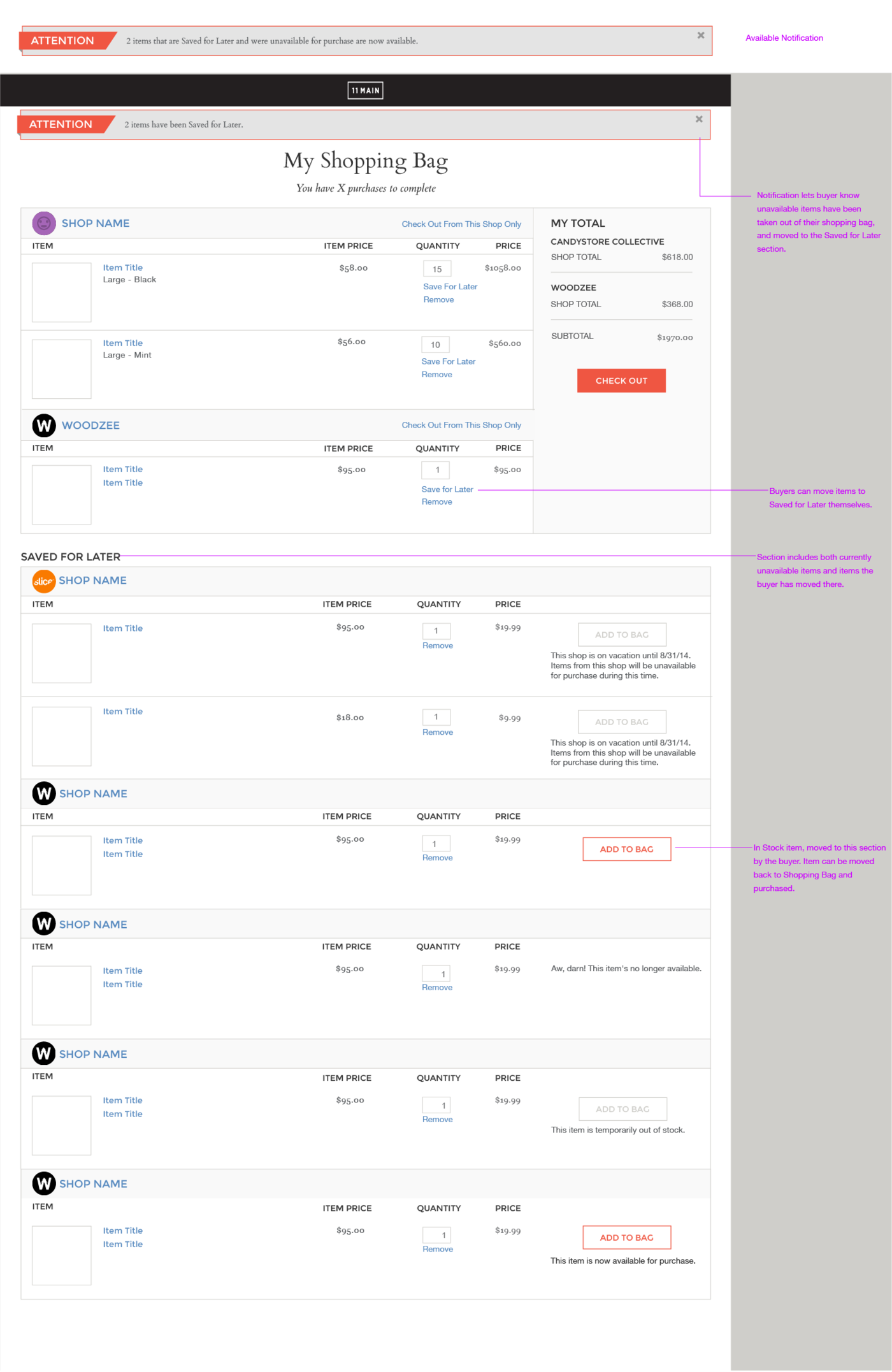Click the purple smiley shop avatar
892x1372 pixels.
click(x=44, y=223)
